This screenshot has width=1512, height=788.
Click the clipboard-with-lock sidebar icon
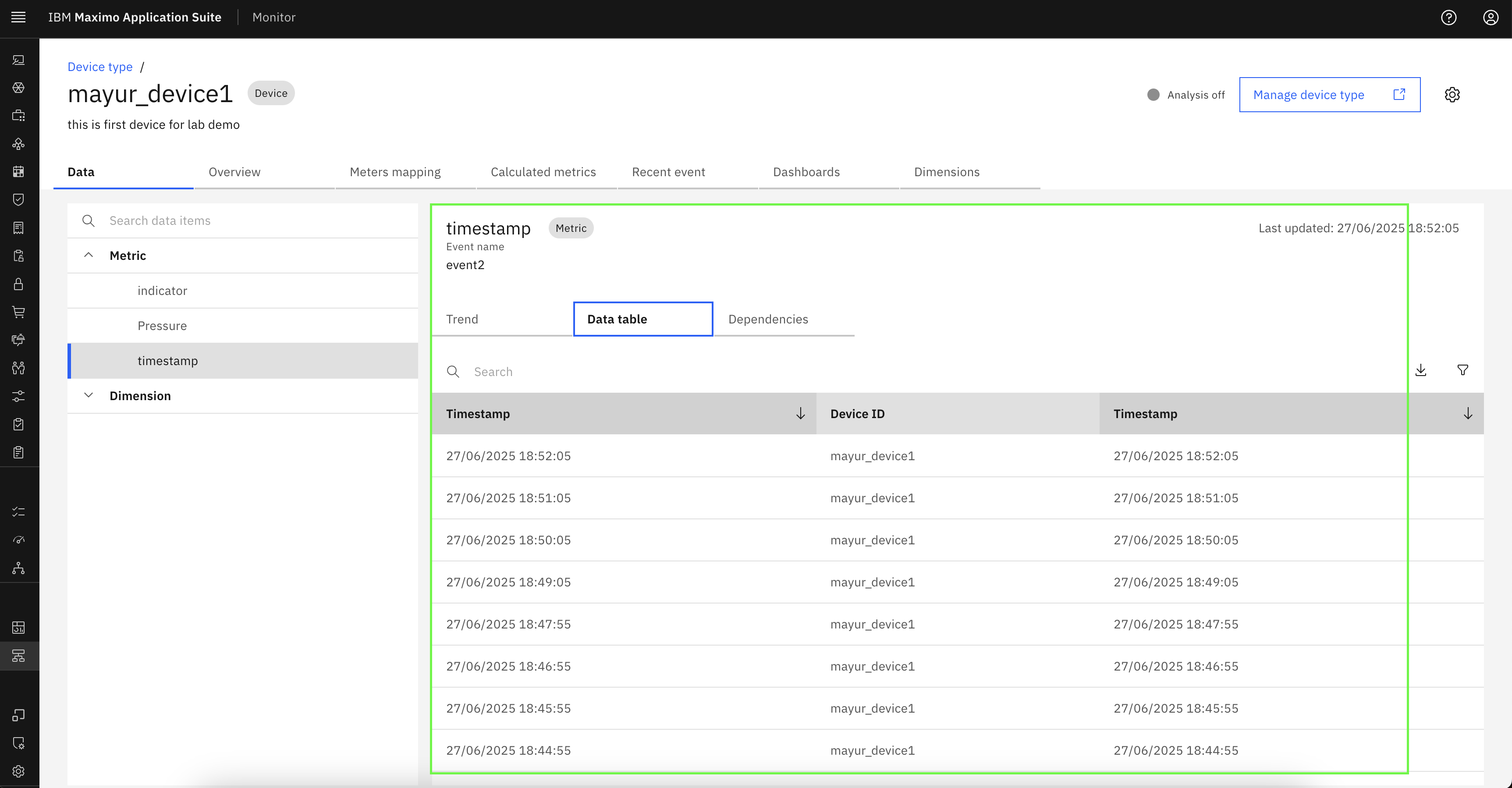pos(19,256)
